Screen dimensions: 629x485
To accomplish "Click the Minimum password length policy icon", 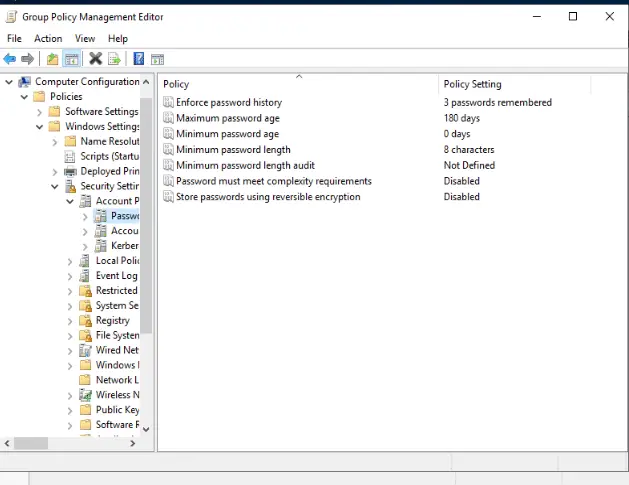I will (x=168, y=149).
